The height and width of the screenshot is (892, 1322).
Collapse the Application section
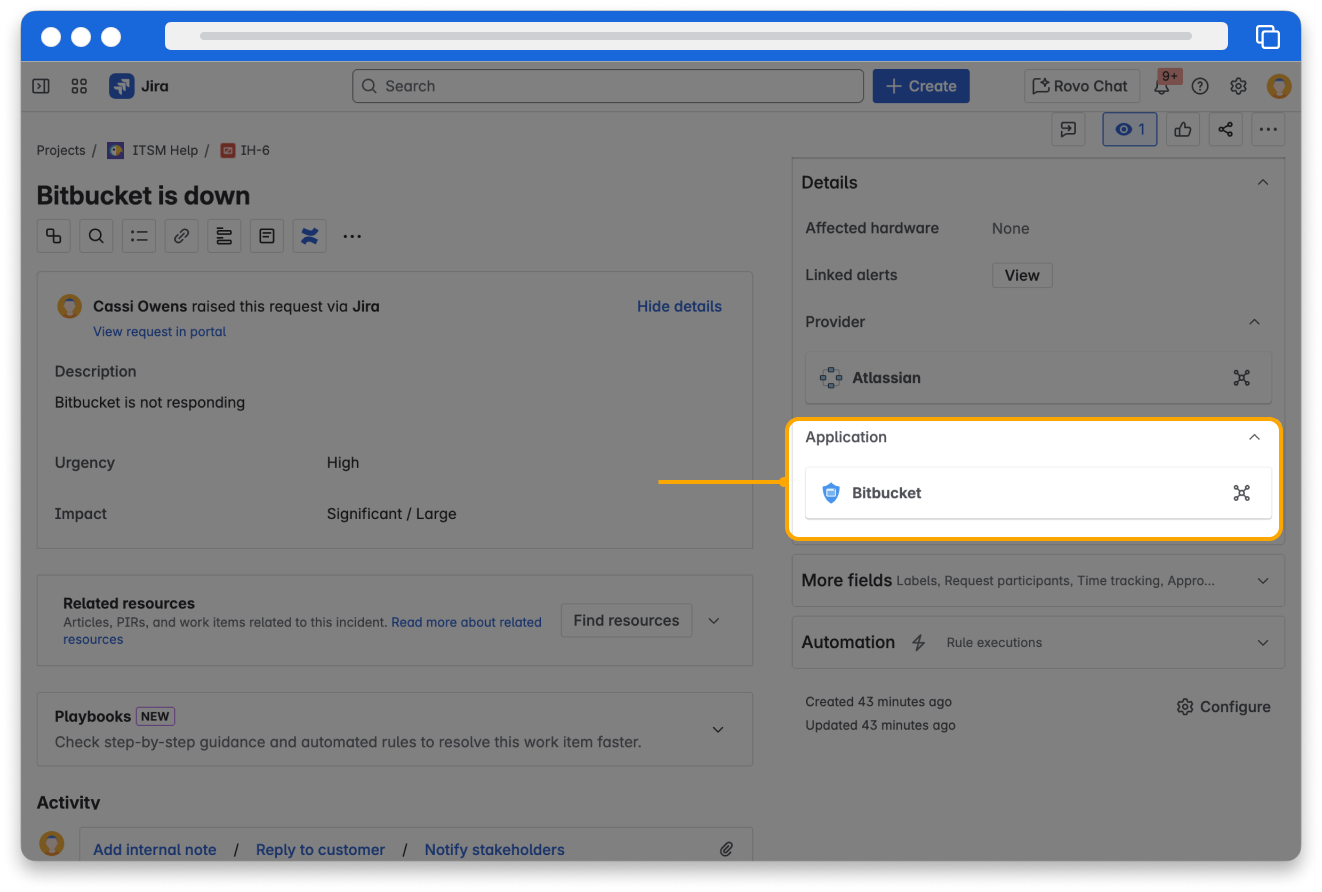[1255, 437]
